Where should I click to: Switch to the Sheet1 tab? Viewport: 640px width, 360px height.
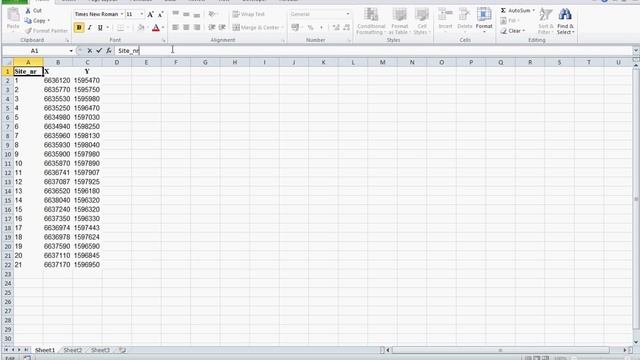click(44, 350)
